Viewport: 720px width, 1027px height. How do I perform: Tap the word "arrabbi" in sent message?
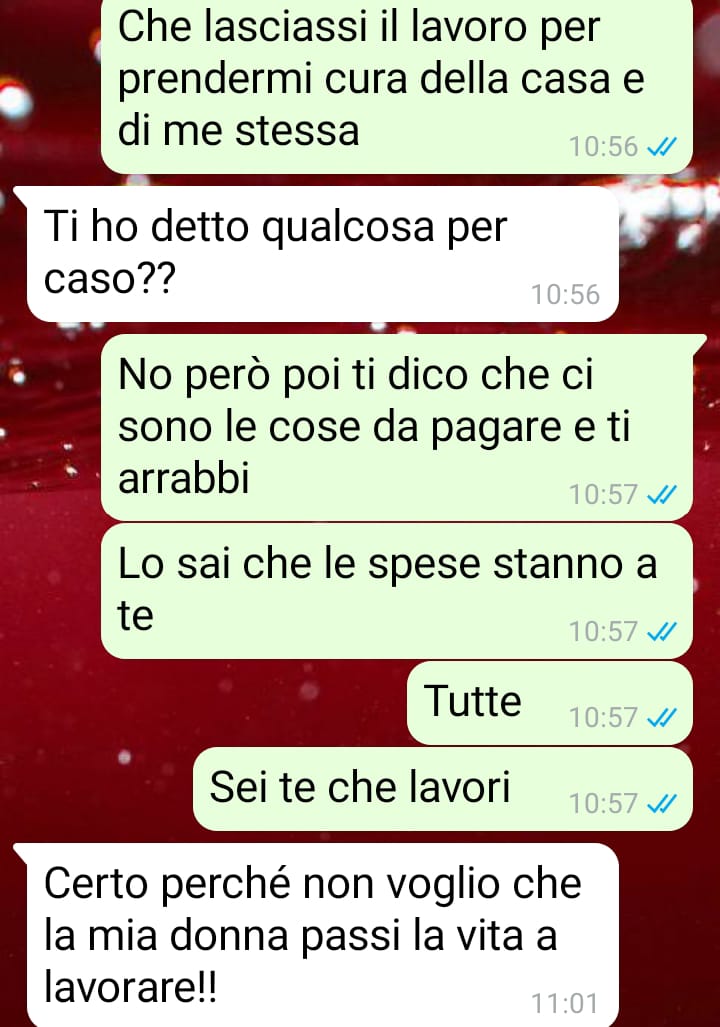pos(184,478)
